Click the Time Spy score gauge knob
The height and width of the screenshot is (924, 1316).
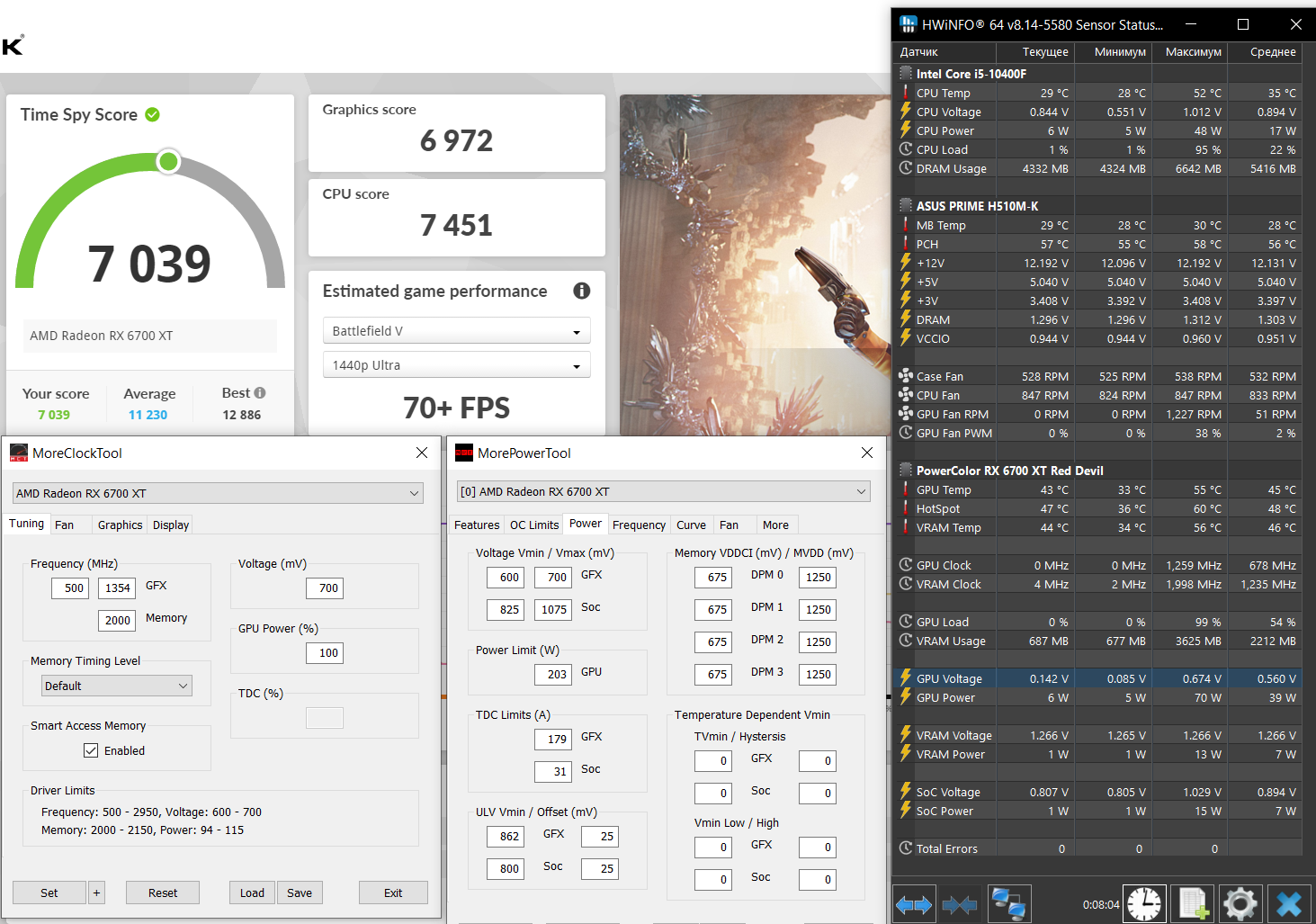coord(168,162)
